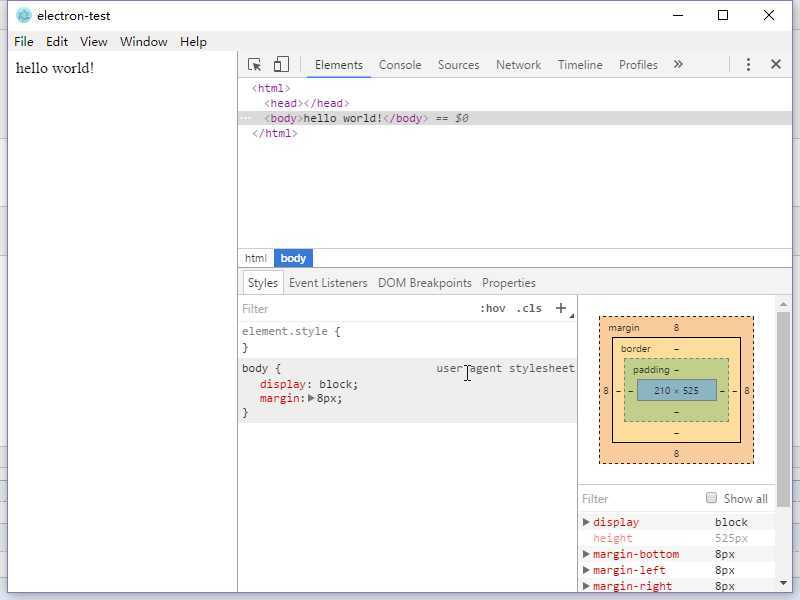Open the Sources tab
Image resolution: width=800 pixels, height=600 pixels.
(458, 65)
